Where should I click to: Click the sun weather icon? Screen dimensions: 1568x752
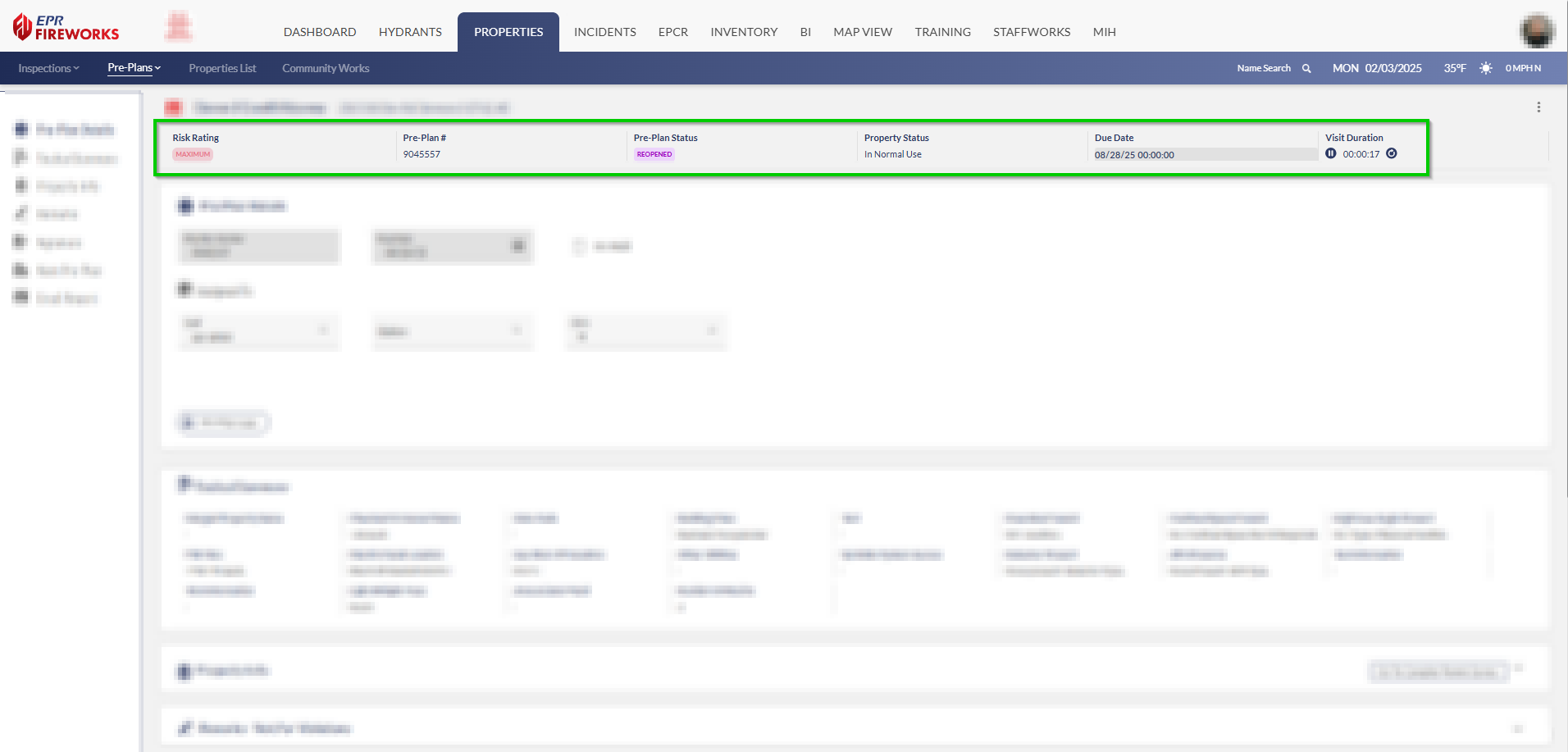click(x=1485, y=68)
